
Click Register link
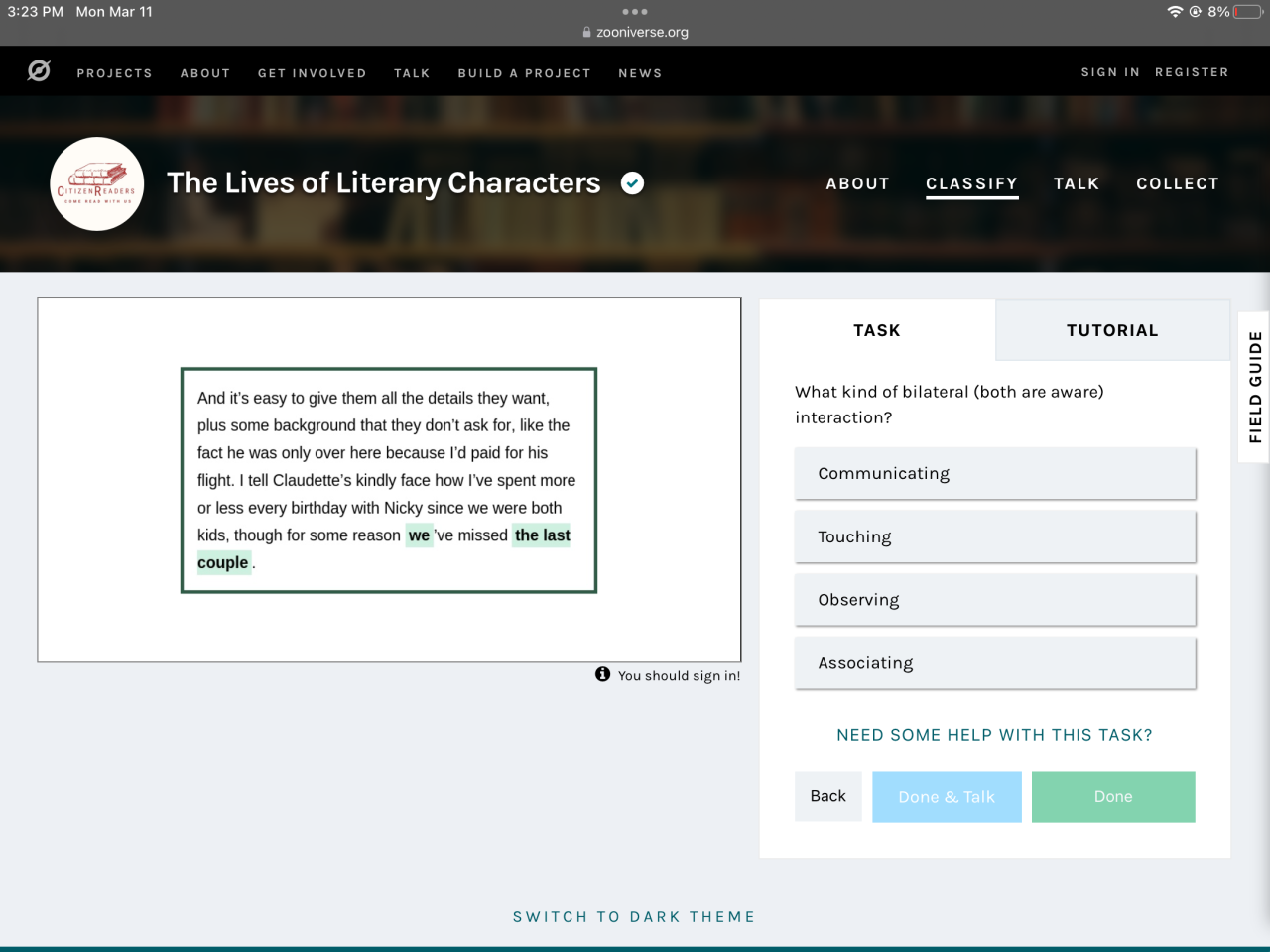1192,72
